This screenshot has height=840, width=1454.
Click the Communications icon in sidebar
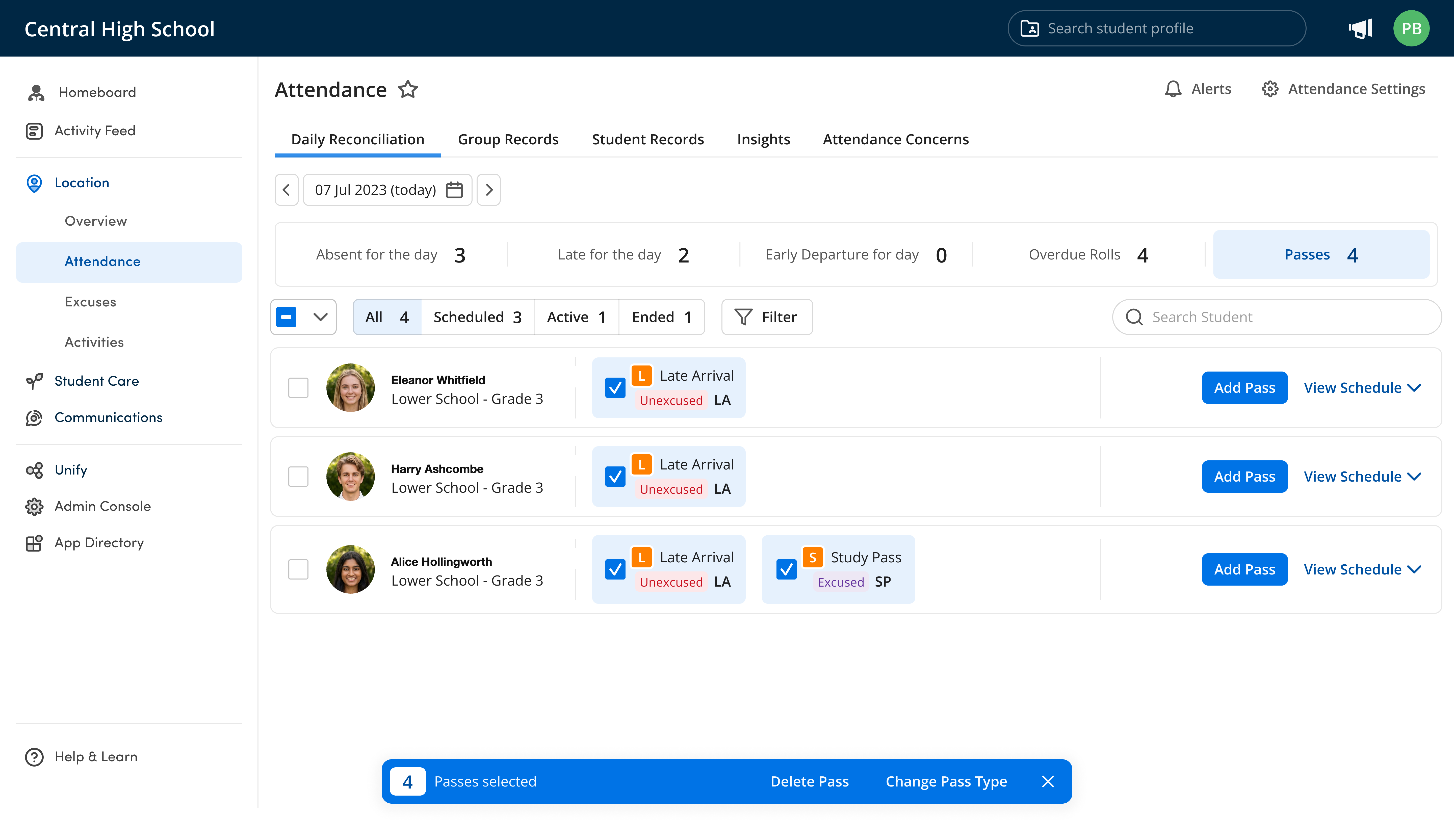click(x=35, y=418)
